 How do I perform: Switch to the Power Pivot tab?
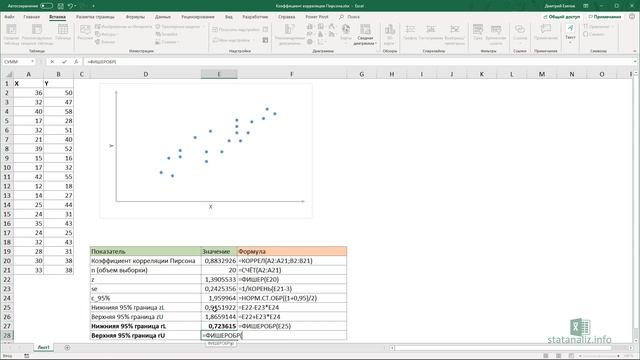click(317, 17)
